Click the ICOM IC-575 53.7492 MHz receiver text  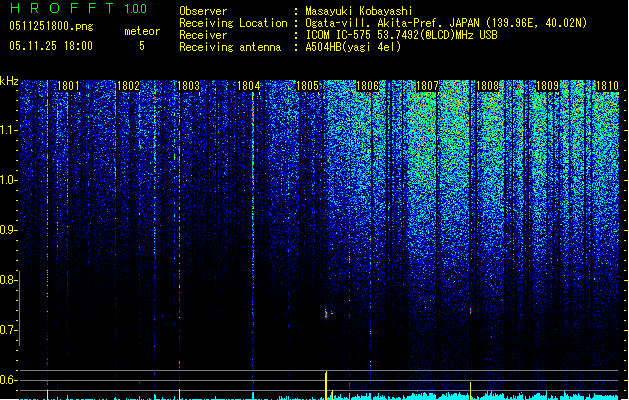click(x=401, y=35)
